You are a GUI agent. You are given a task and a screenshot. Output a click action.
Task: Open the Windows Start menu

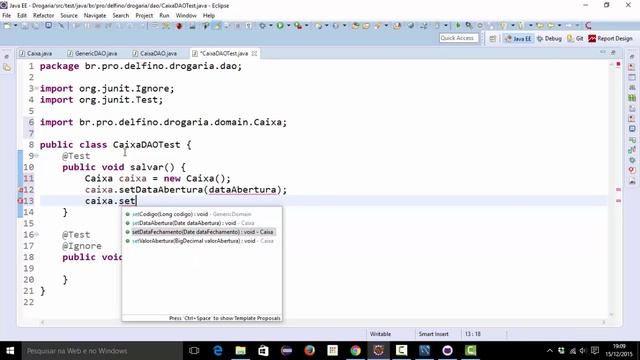click(10, 351)
